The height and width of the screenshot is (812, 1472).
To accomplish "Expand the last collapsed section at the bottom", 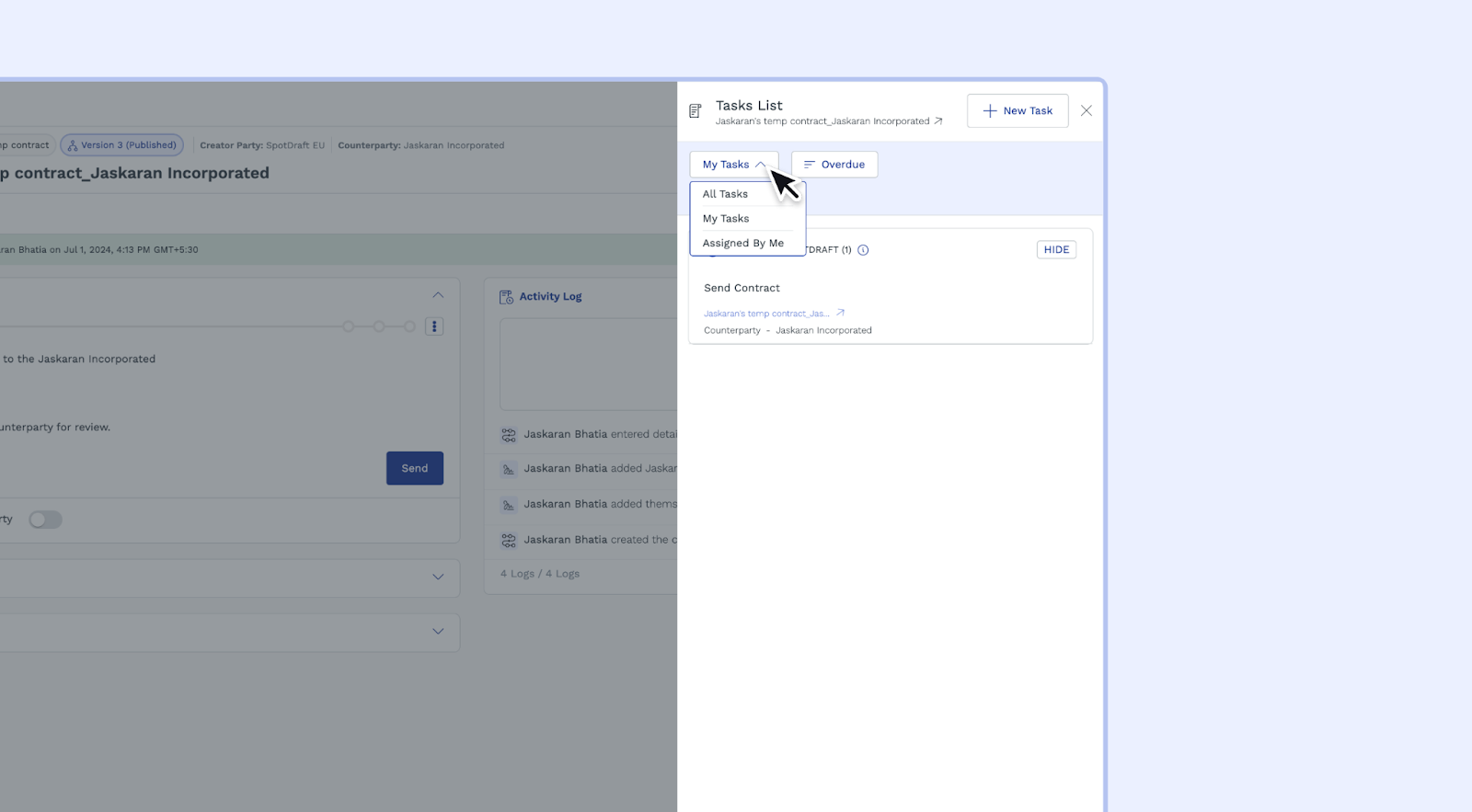I will 438,632.
